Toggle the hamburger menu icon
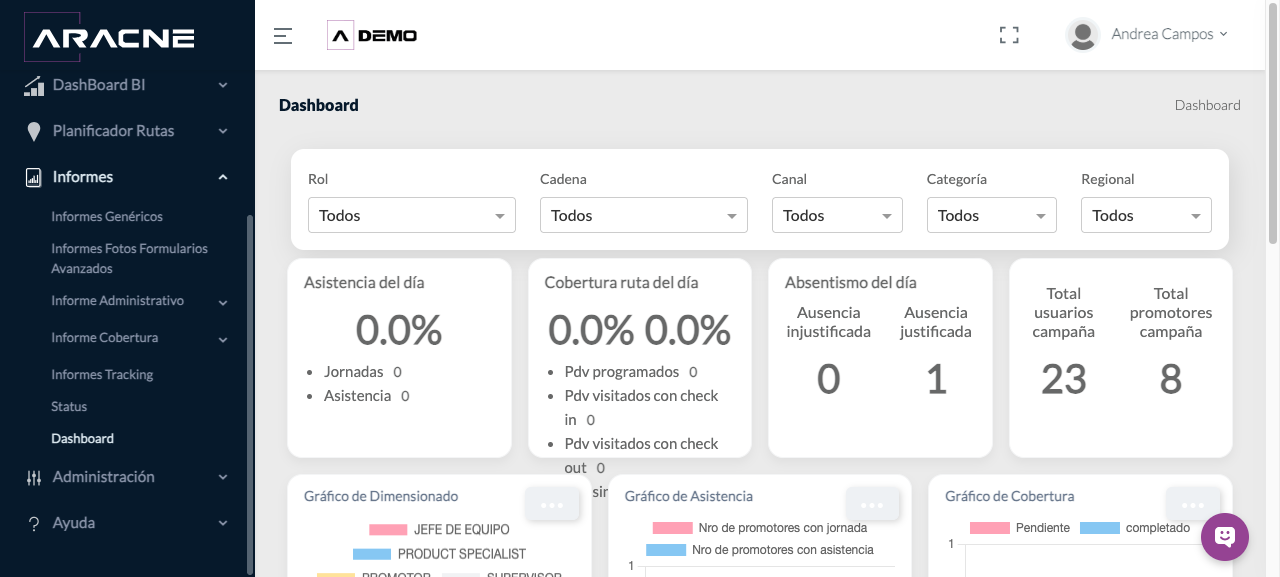 coord(283,36)
